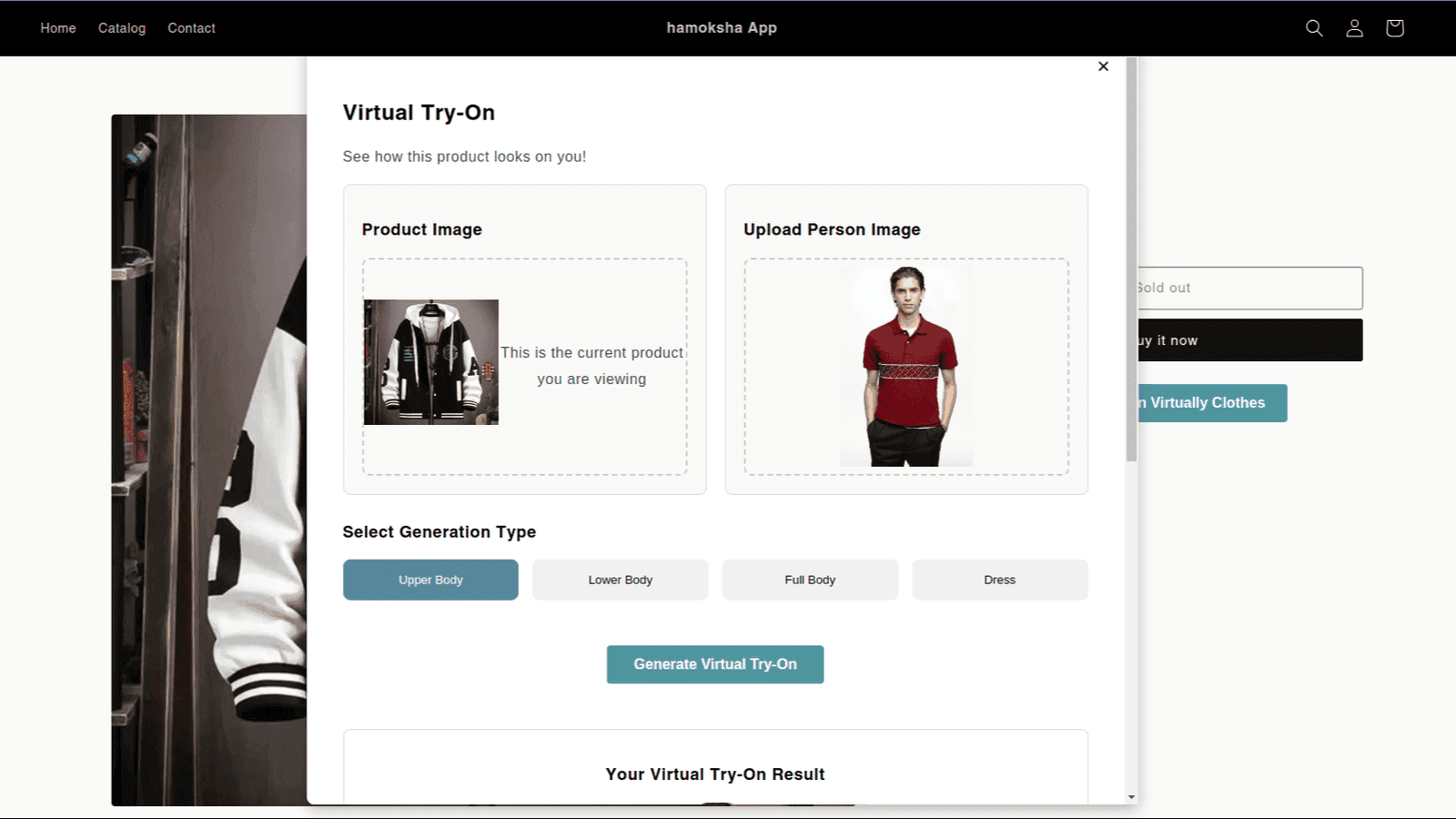
Task: Navigate to the Home menu item
Action: (57, 28)
